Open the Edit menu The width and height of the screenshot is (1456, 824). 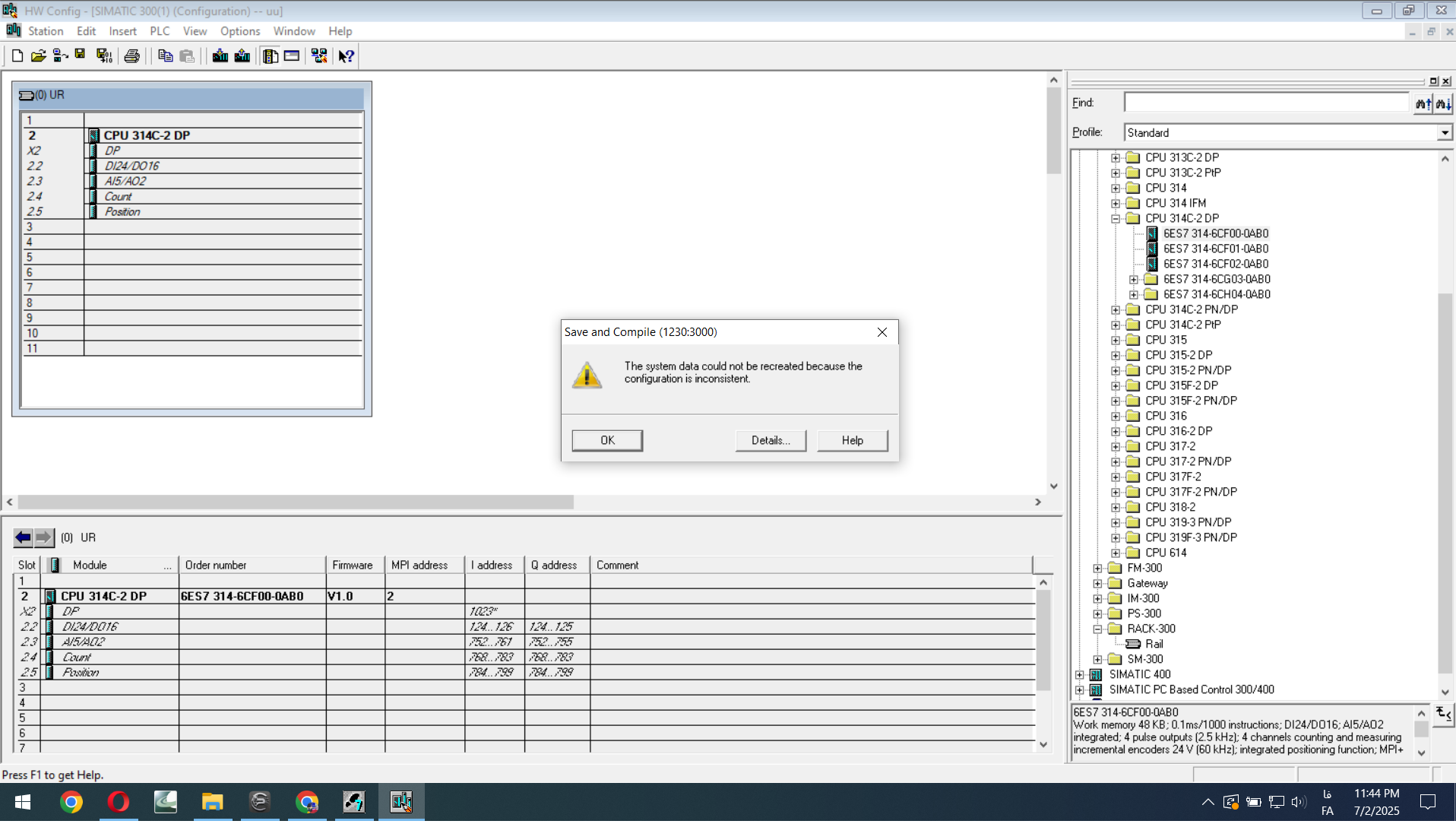click(87, 31)
